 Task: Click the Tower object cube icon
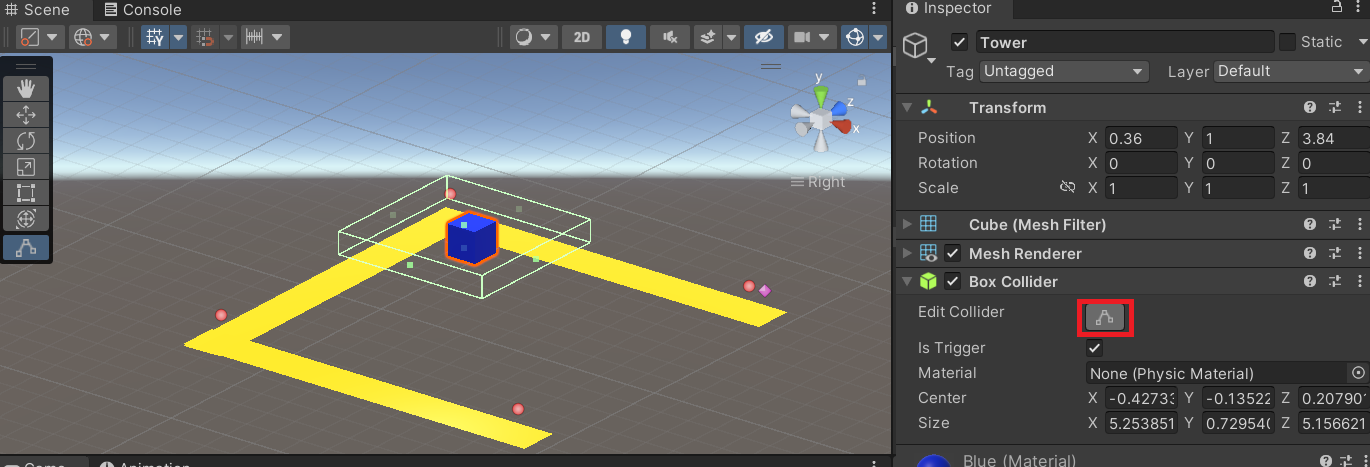pyautogui.click(x=915, y=46)
